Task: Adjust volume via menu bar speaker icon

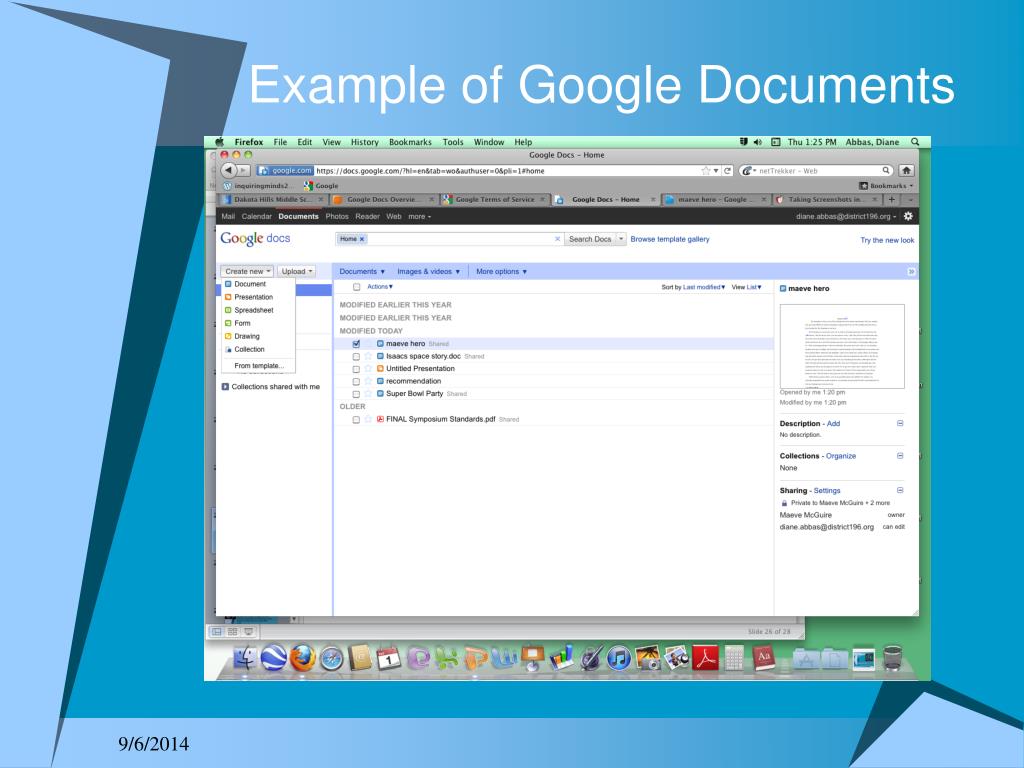Action: (758, 142)
